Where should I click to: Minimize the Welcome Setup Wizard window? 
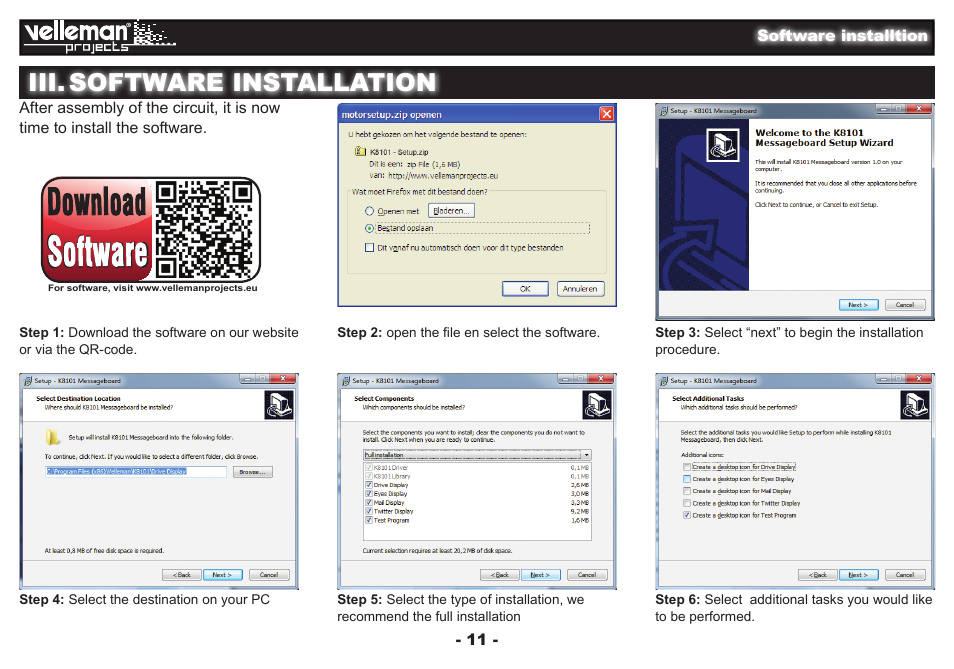tap(883, 109)
